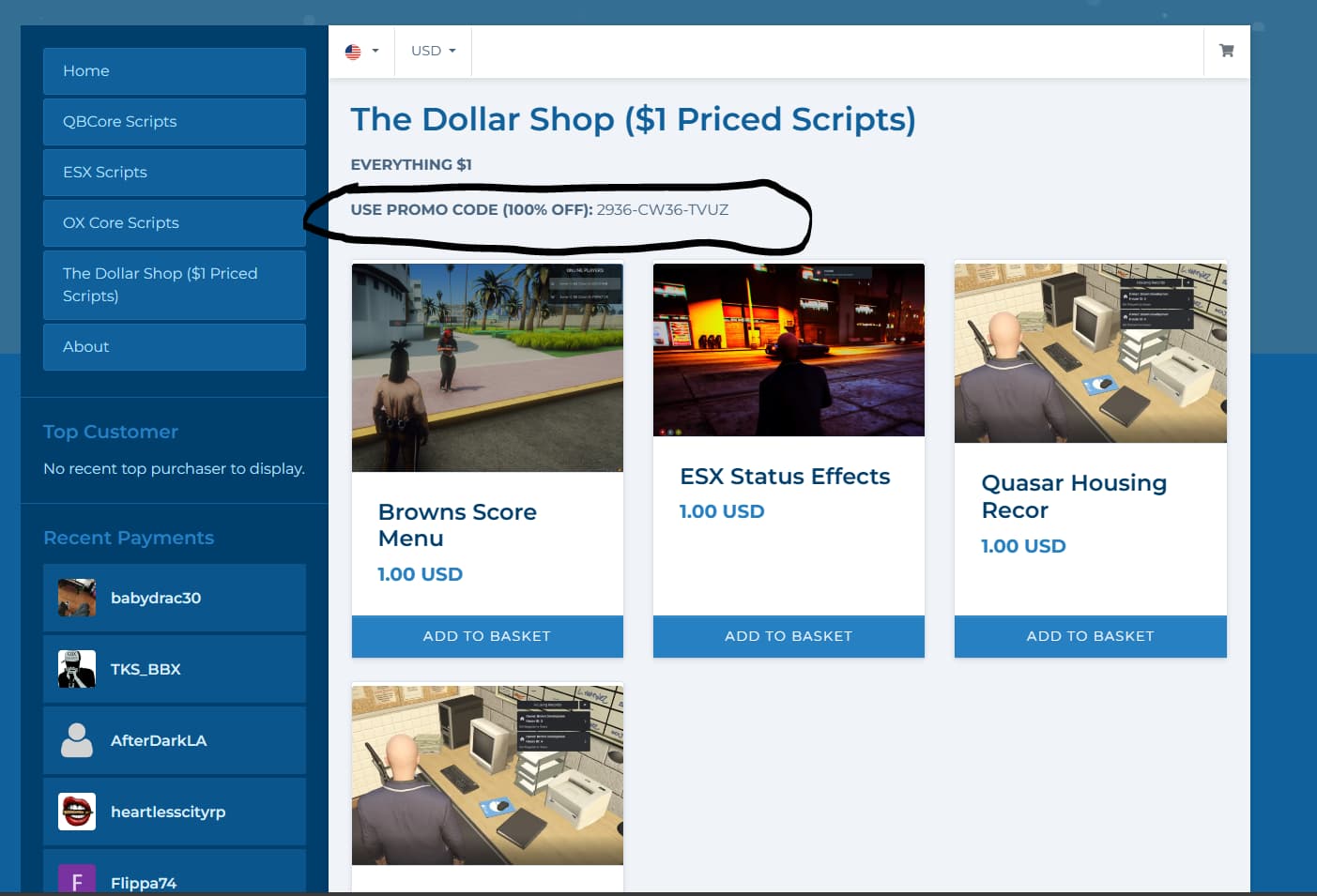Screen dimensions: 1317x896
Task: Add Quasar Housing Recor to basket
Action: [x=1091, y=636]
